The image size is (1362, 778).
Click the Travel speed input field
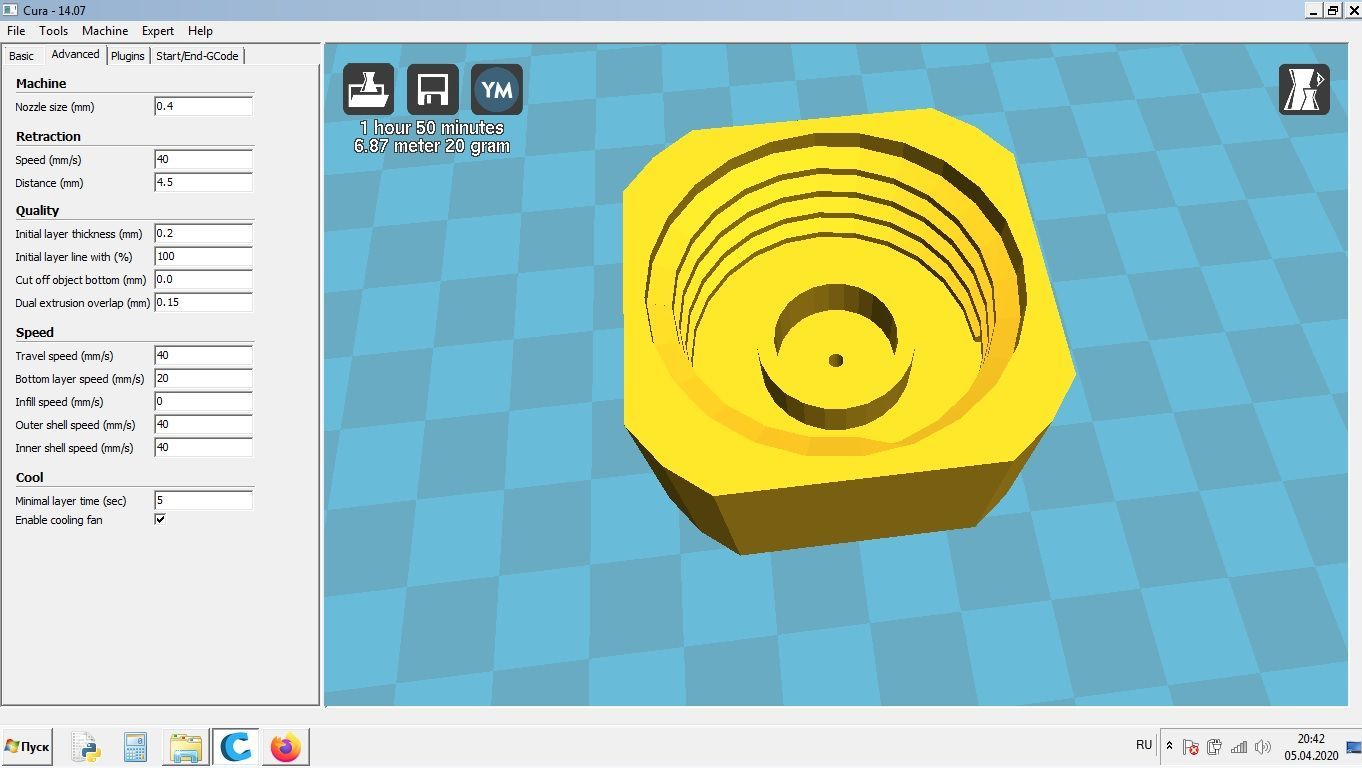203,355
